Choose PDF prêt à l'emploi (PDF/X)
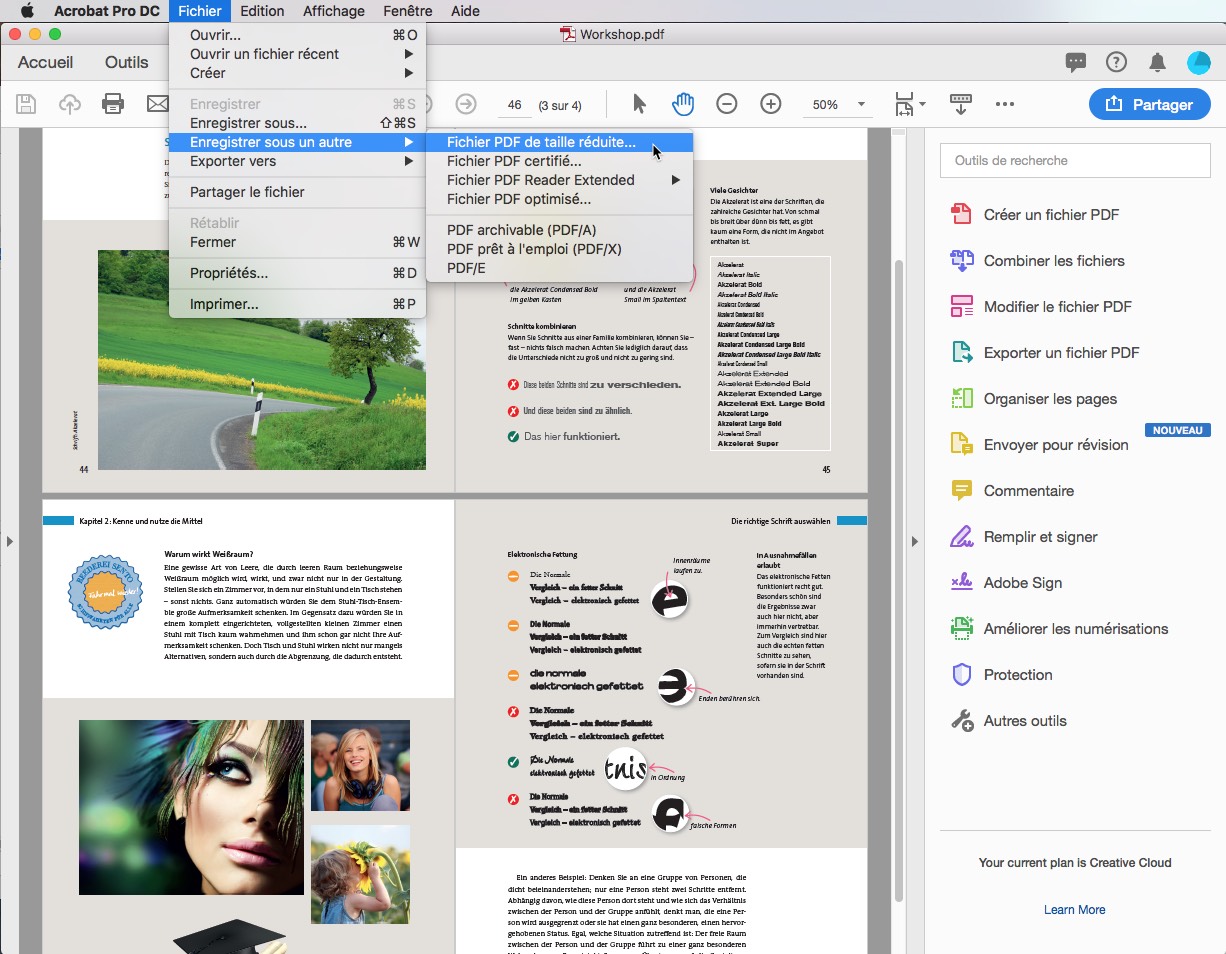 click(x=560, y=249)
